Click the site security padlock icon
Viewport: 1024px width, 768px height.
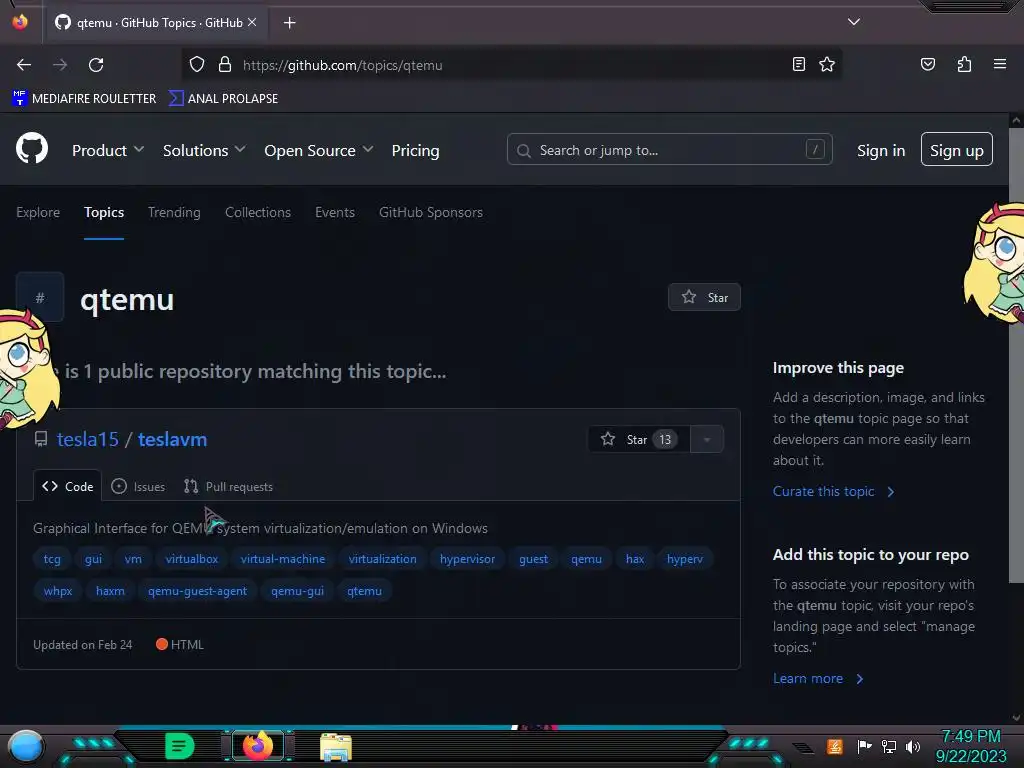225,65
